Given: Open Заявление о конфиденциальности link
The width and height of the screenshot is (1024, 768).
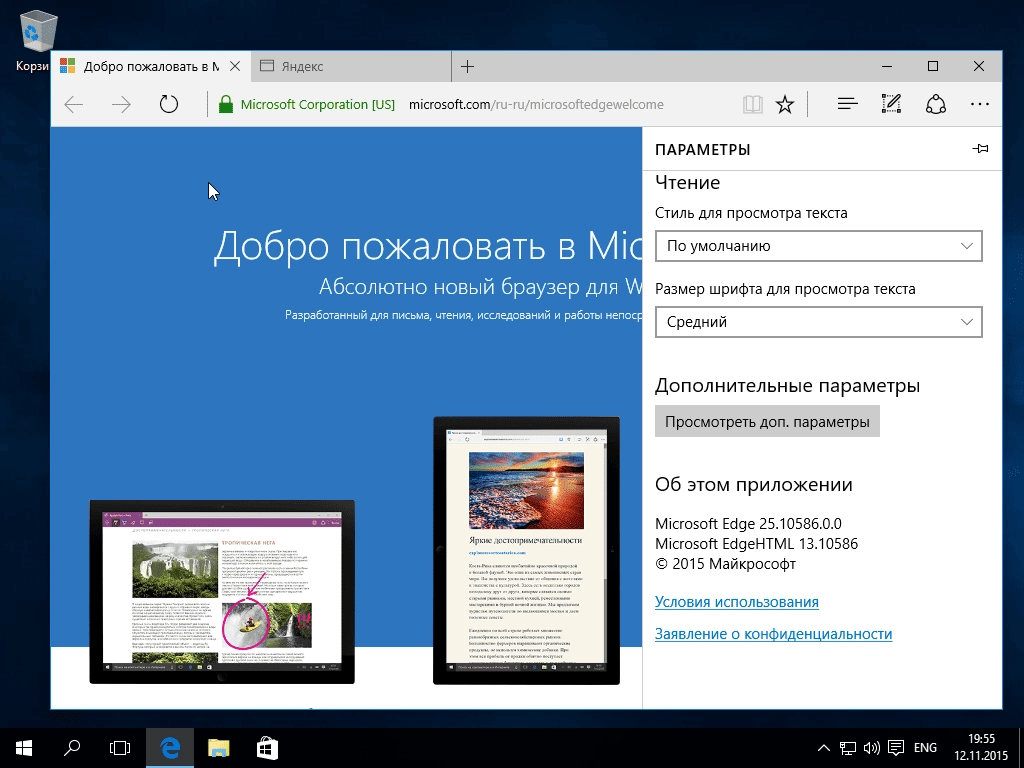Looking at the screenshot, I should 773,634.
